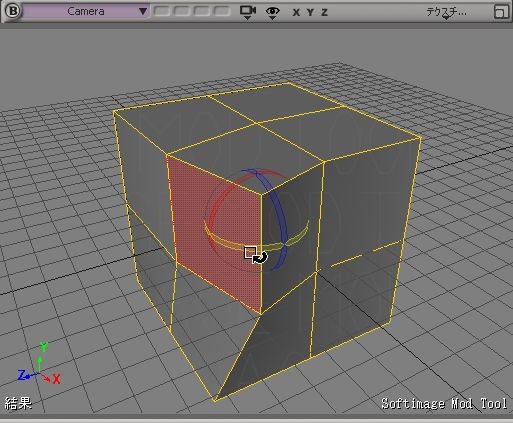Select the first memo camera slot

click(x=162, y=11)
